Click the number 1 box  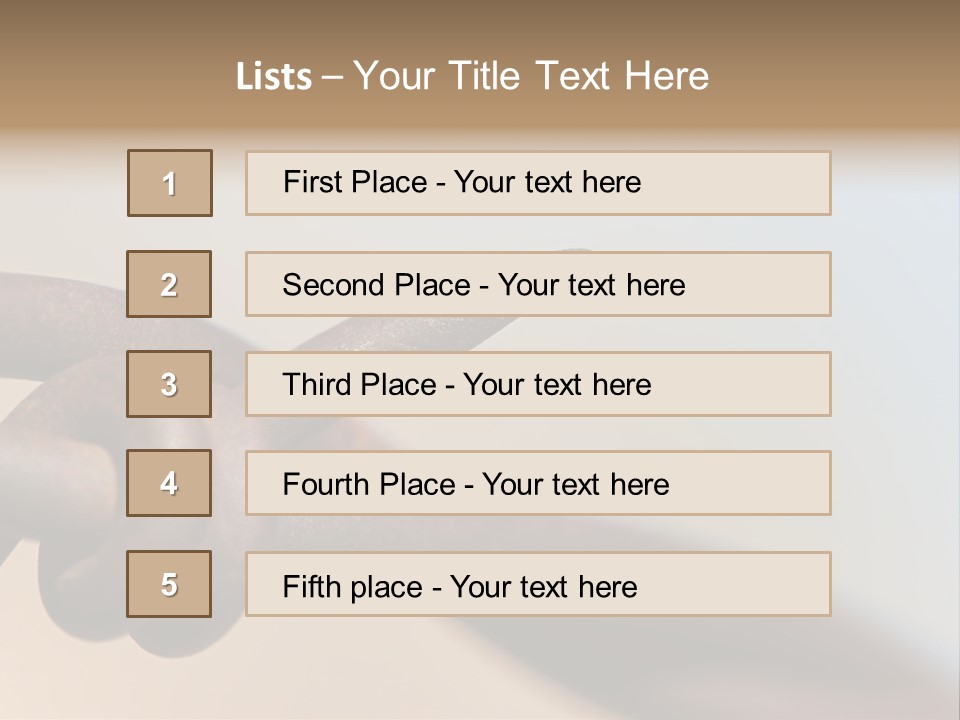coord(170,183)
